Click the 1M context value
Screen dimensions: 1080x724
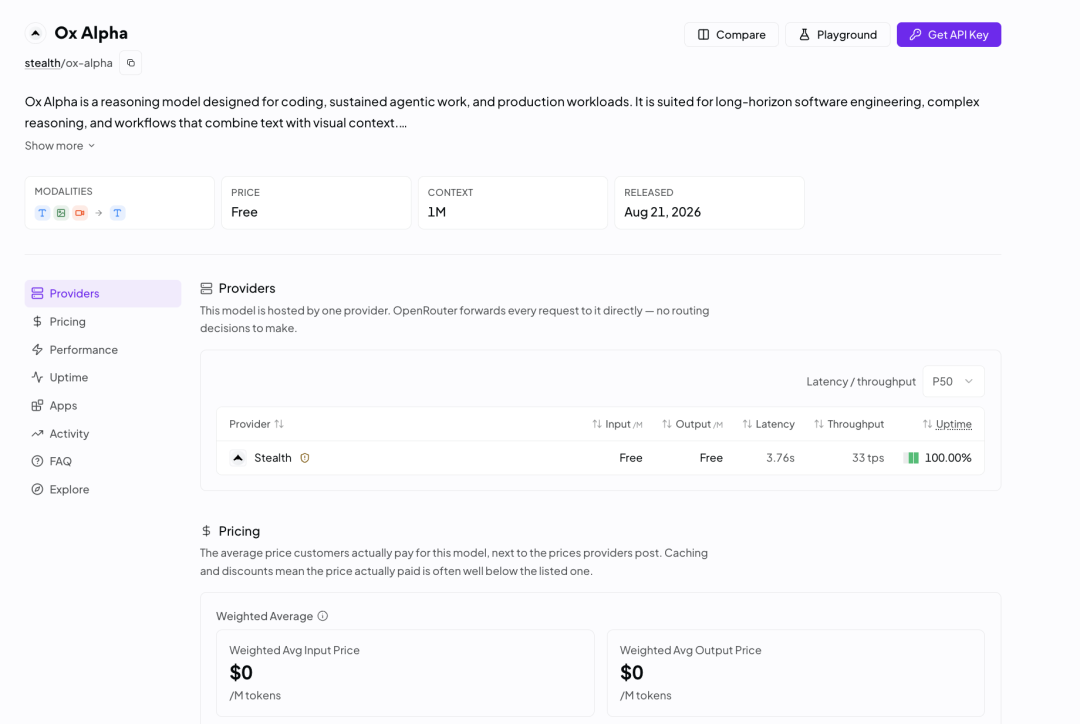click(437, 212)
